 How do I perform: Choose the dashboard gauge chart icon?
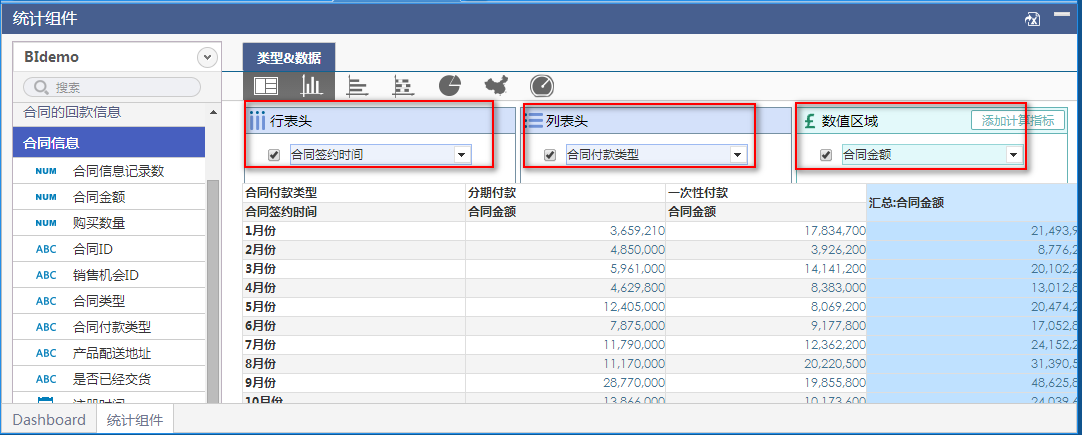coord(541,86)
